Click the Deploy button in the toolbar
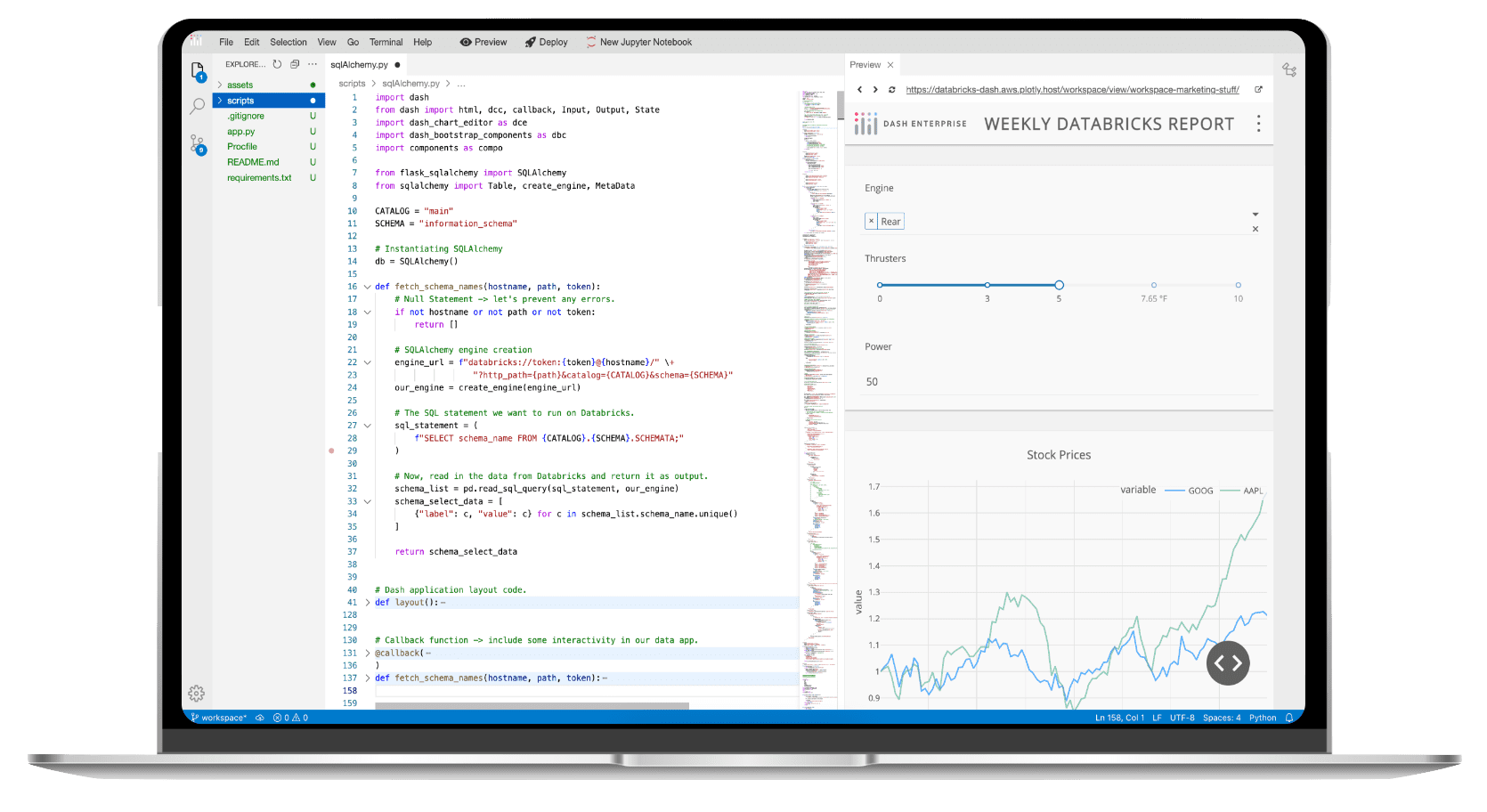Screen dimensions: 1487x812 point(546,42)
